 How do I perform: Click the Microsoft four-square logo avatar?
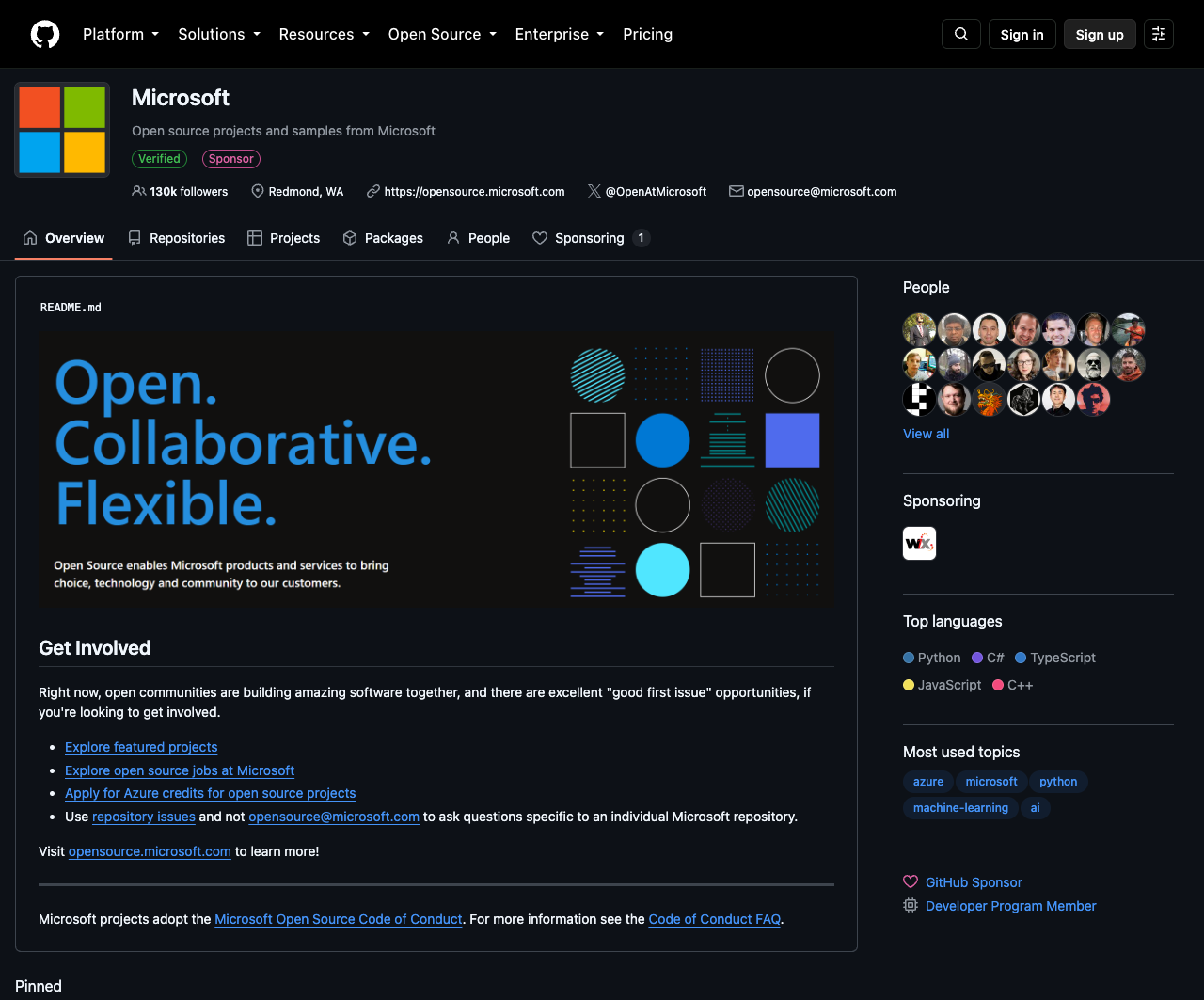tap(62, 130)
